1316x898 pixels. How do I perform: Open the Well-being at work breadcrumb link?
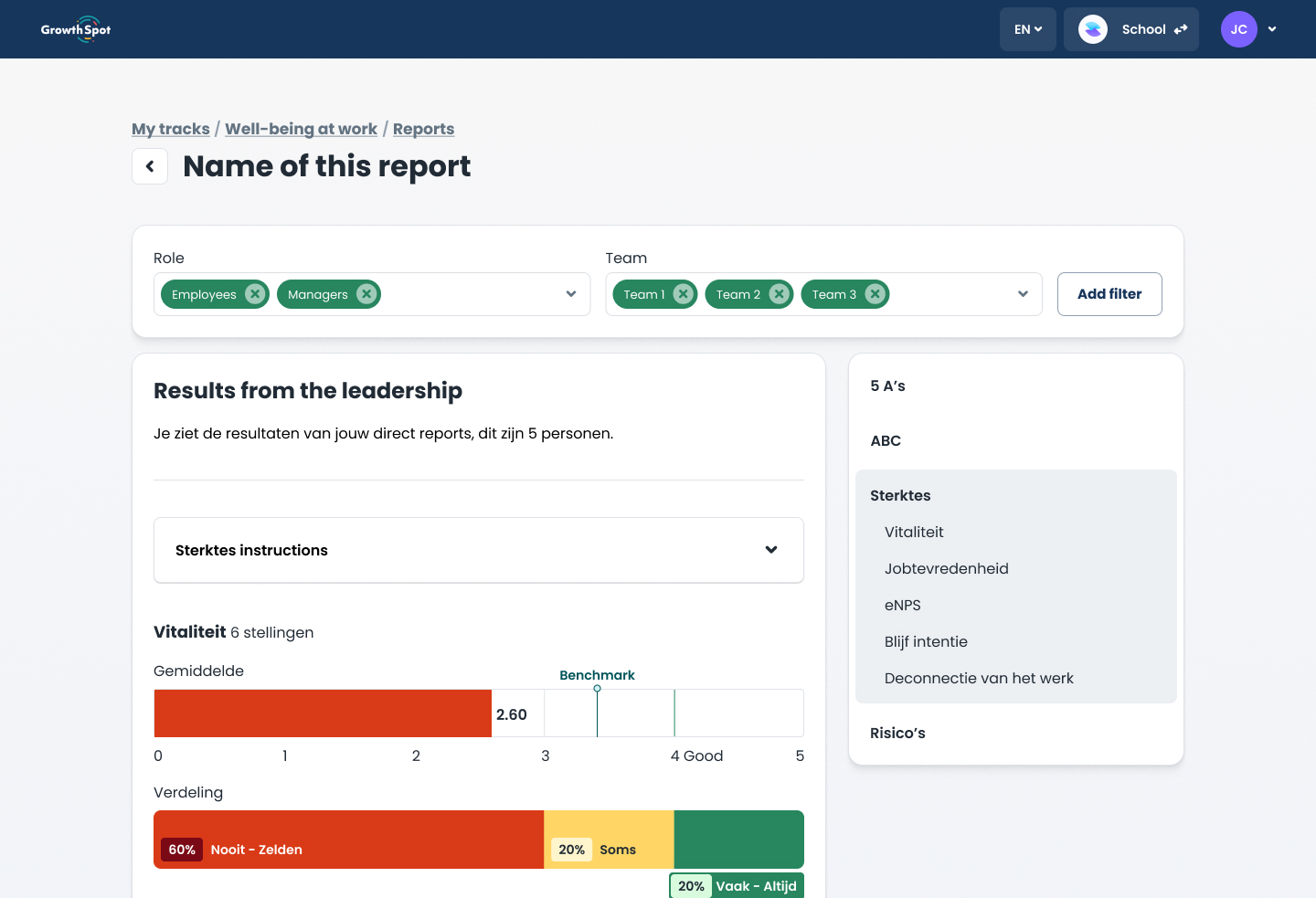point(301,129)
